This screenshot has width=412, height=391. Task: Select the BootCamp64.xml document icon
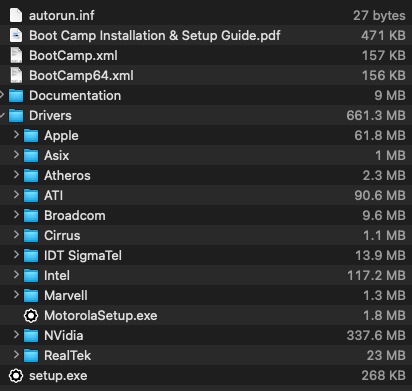point(16,75)
